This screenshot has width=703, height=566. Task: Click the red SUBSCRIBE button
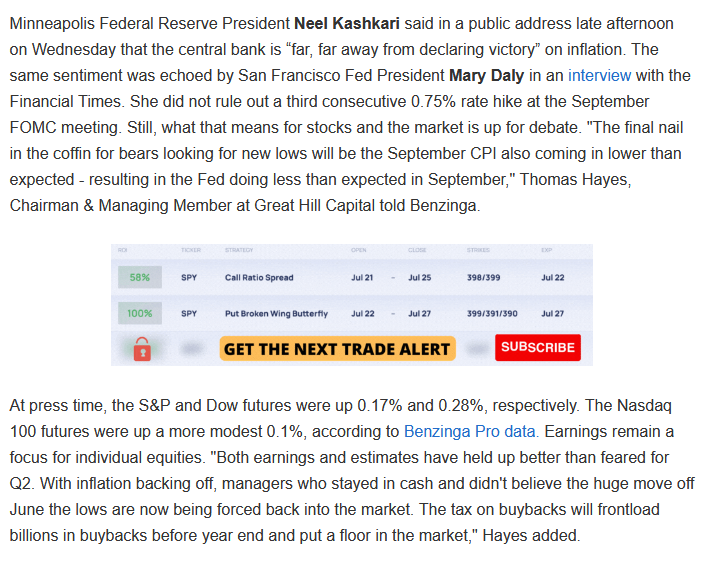538,347
